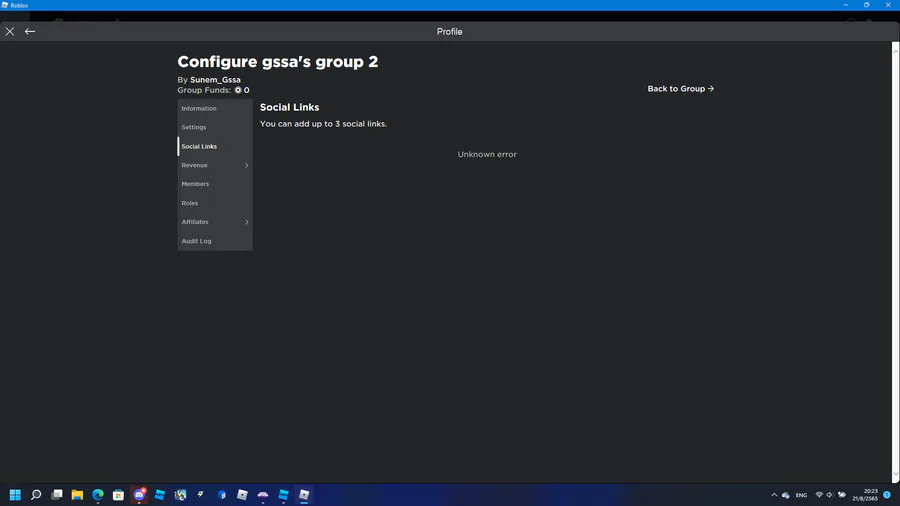Minimize the Roblox window
Image resolution: width=900 pixels, height=506 pixels.
(x=845, y=5)
